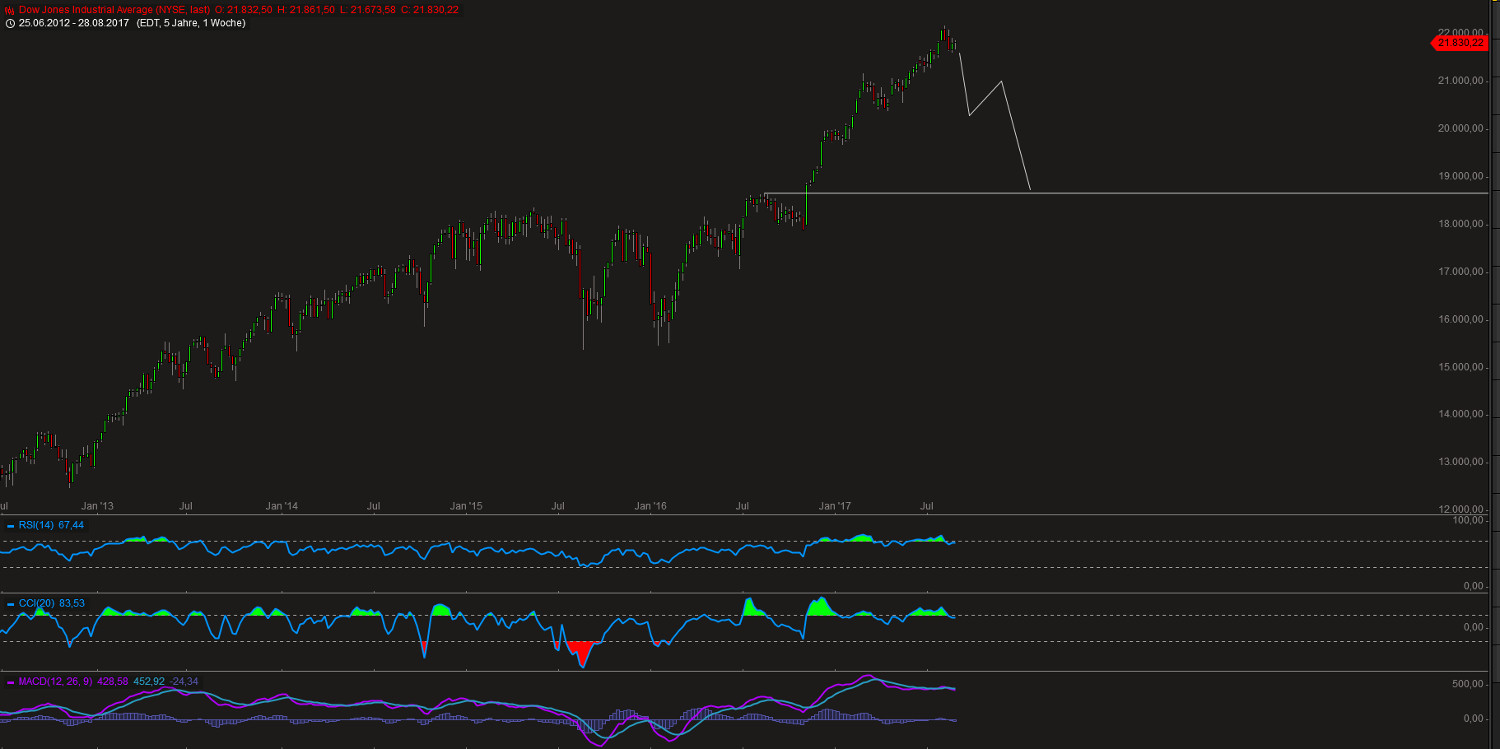Click the high value H: 21.861,50
The height and width of the screenshot is (749, 1500).
click(x=306, y=9)
